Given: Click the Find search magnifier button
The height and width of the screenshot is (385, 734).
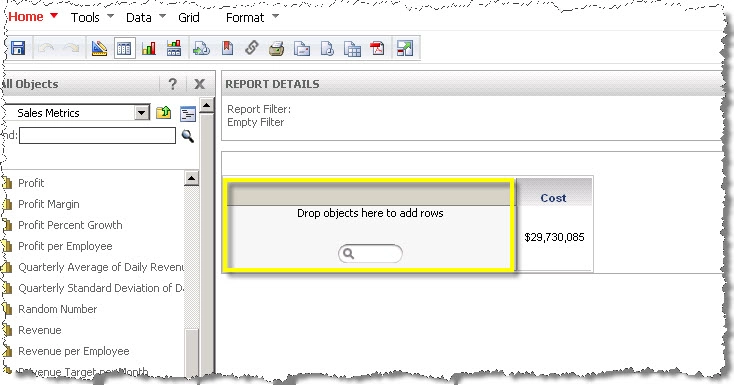Looking at the screenshot, I should [x=188, y=136].
